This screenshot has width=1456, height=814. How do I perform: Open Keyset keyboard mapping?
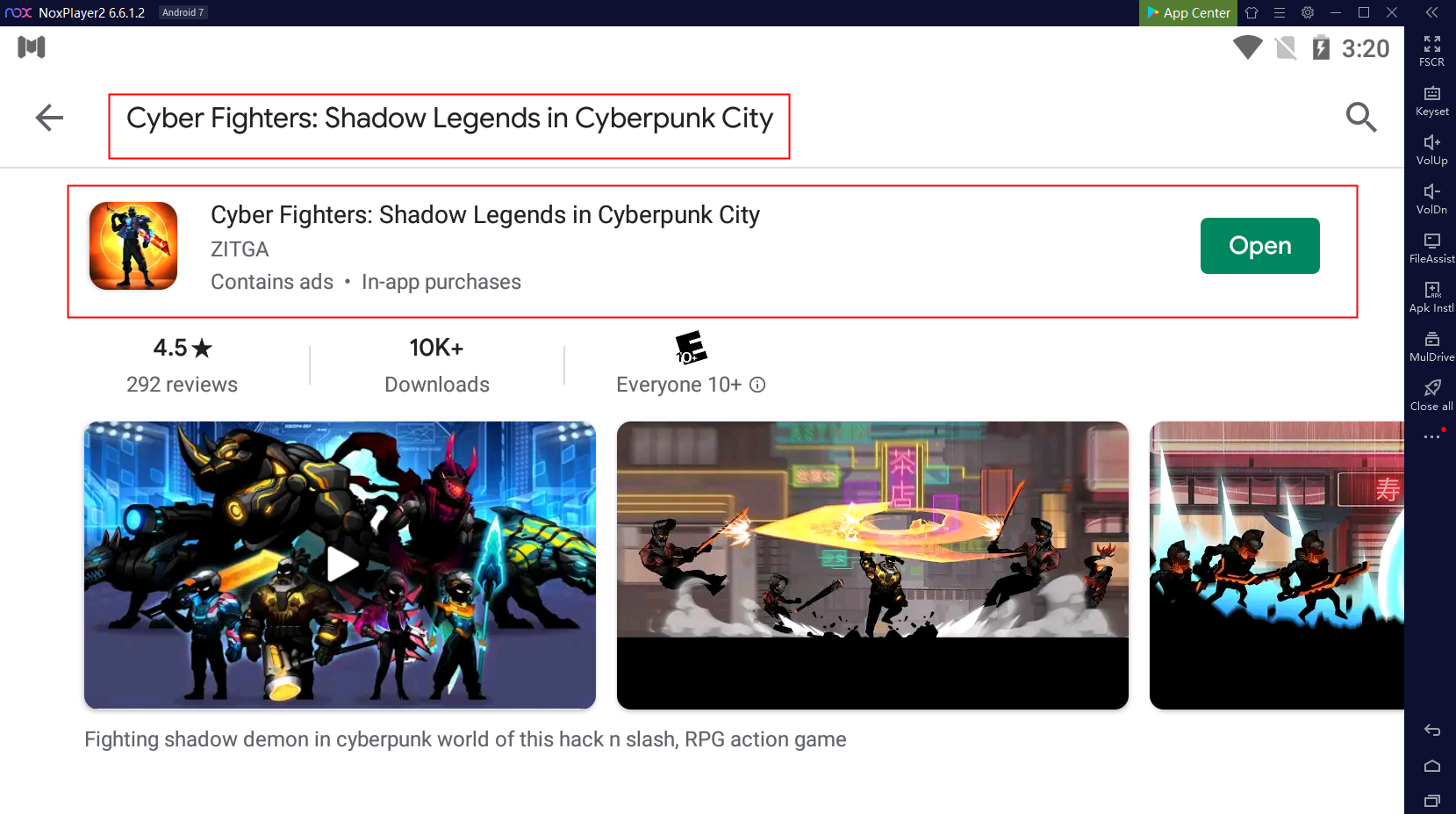[1431, 101]
